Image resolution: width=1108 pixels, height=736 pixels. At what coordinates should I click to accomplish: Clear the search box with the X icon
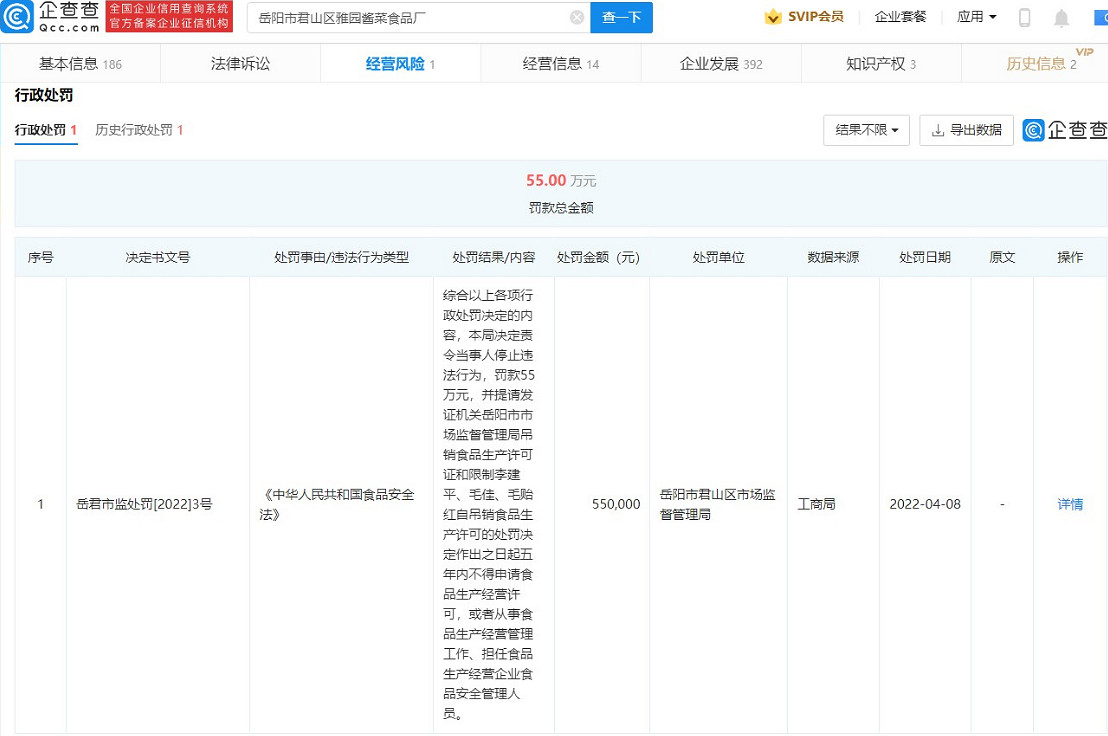(x=576, y=17)
